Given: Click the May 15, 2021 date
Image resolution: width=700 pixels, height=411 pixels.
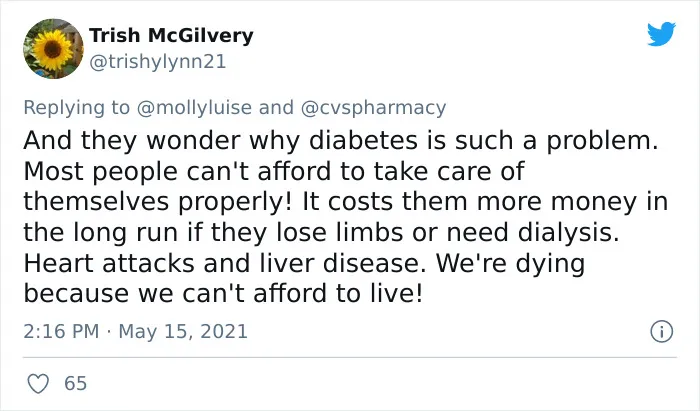Looking at the screenshot, I should 183,332.
